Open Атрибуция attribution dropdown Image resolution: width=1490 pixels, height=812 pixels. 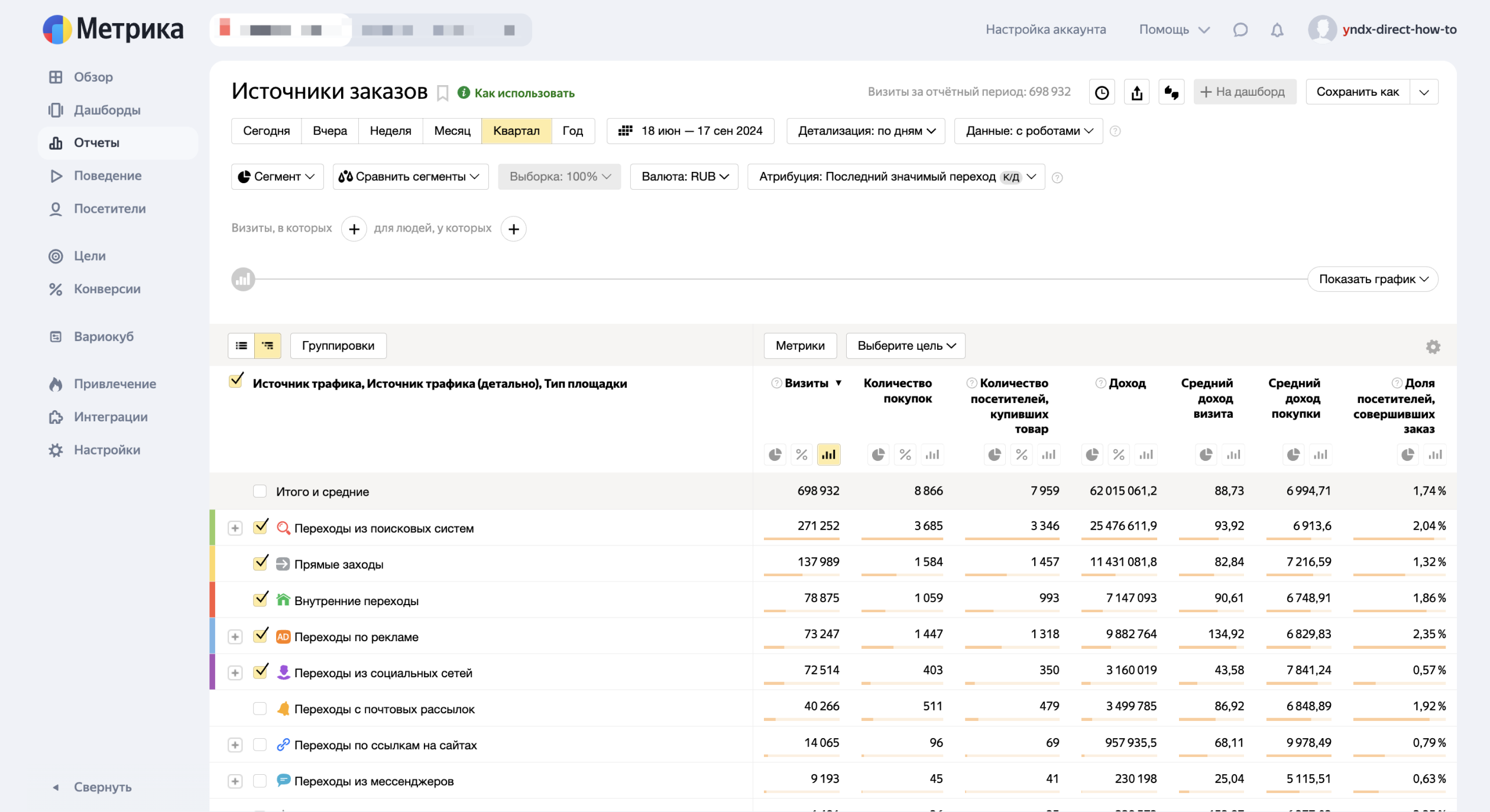tap(895, 177)
